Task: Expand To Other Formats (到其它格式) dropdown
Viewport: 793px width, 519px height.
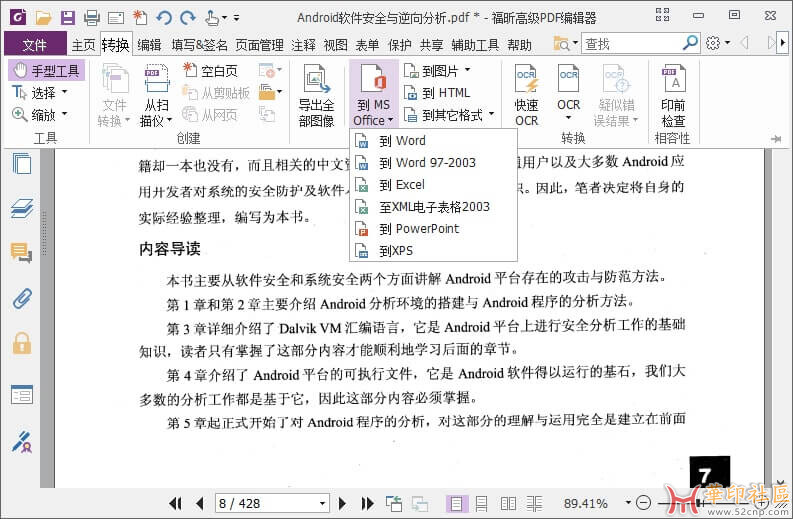Action: [491, 114]
